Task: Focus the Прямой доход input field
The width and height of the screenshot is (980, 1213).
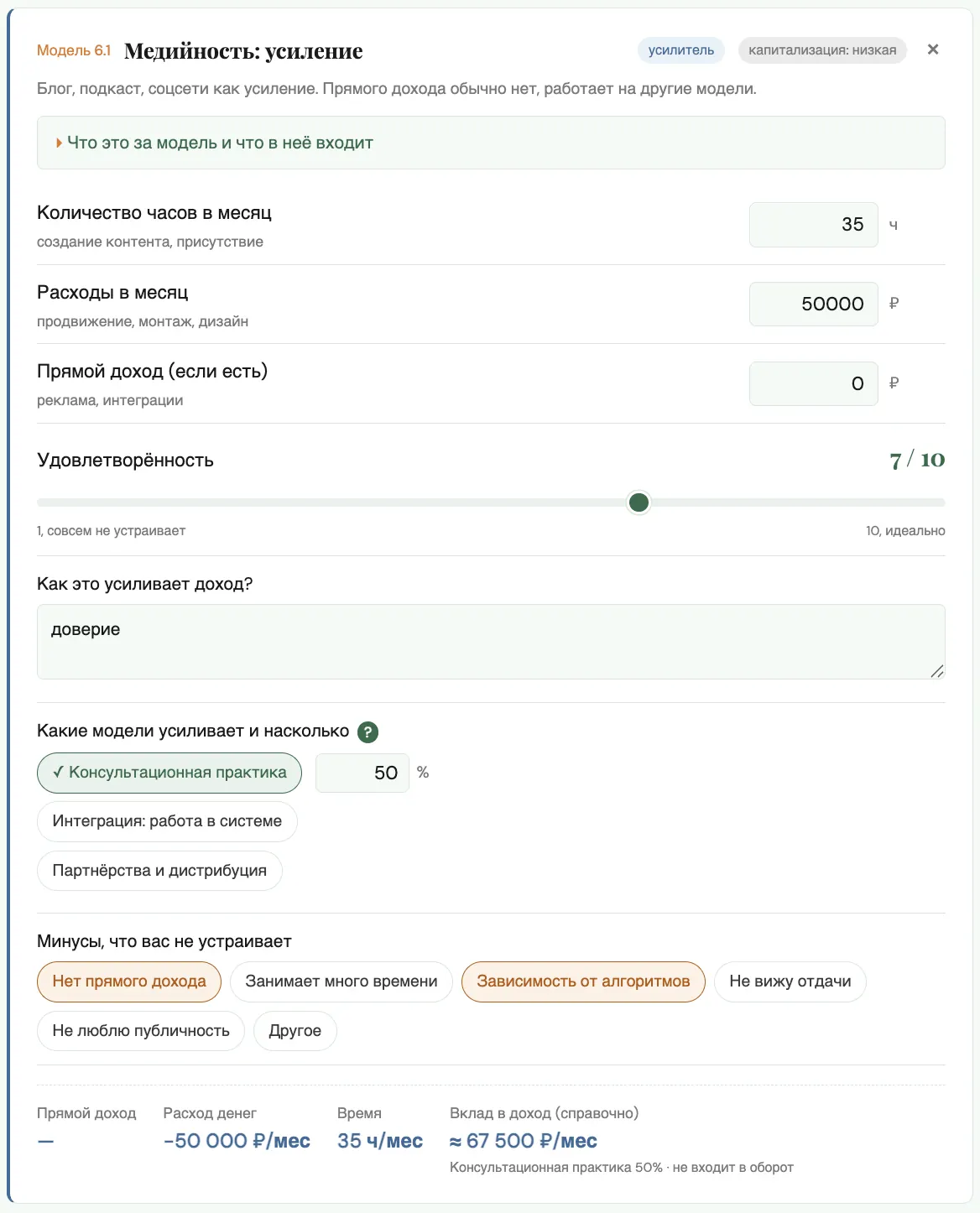Action: tap(813, 383)
